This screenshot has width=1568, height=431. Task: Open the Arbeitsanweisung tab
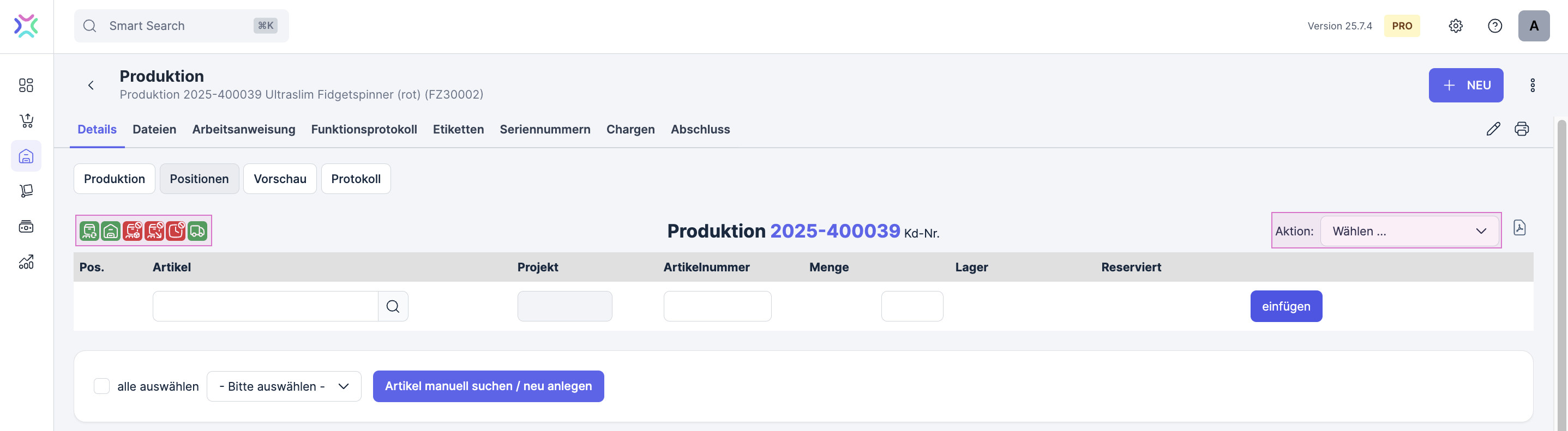(x=243, y=130)
